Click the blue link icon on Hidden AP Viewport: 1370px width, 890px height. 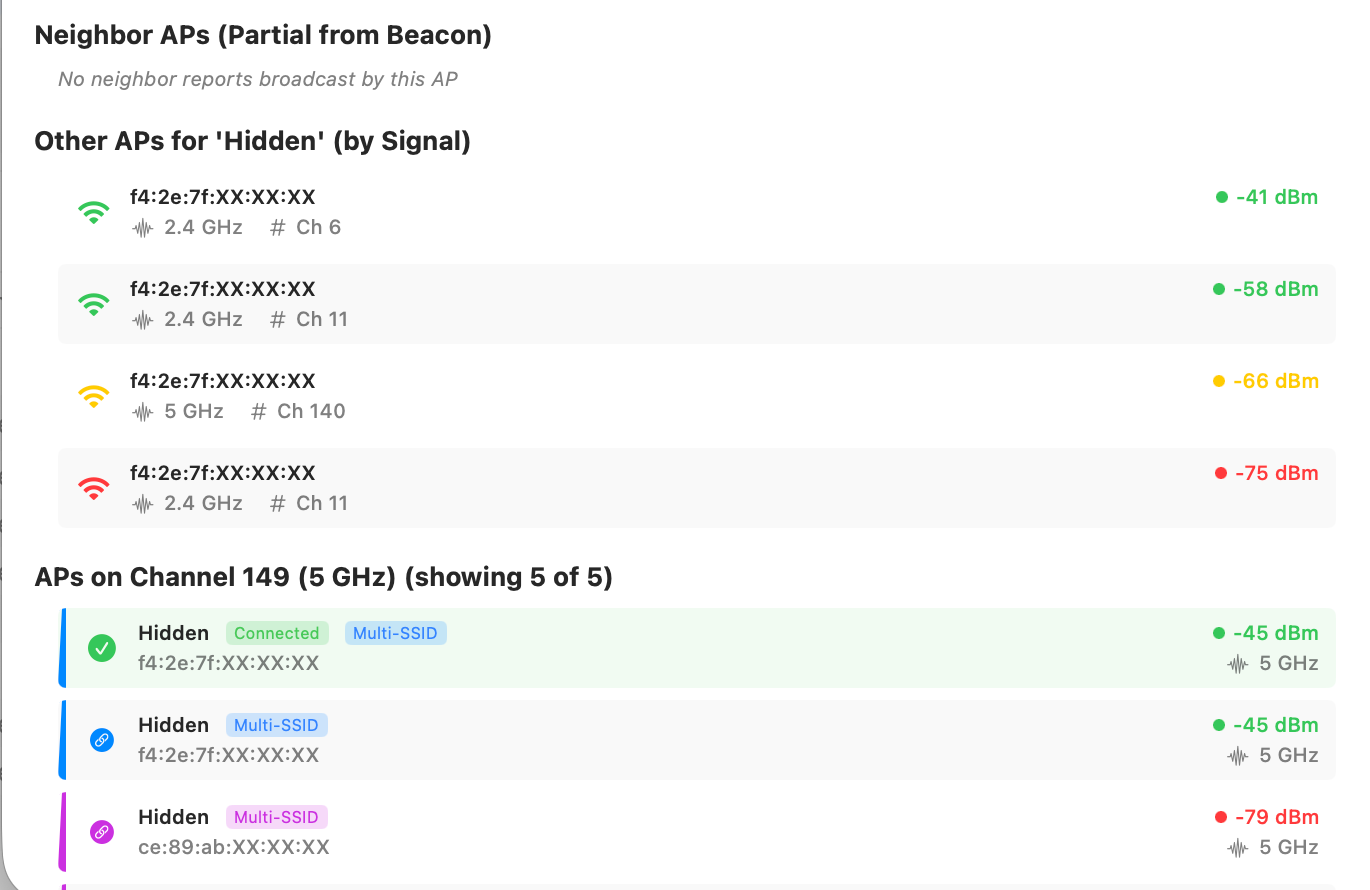tap(102, 740)
